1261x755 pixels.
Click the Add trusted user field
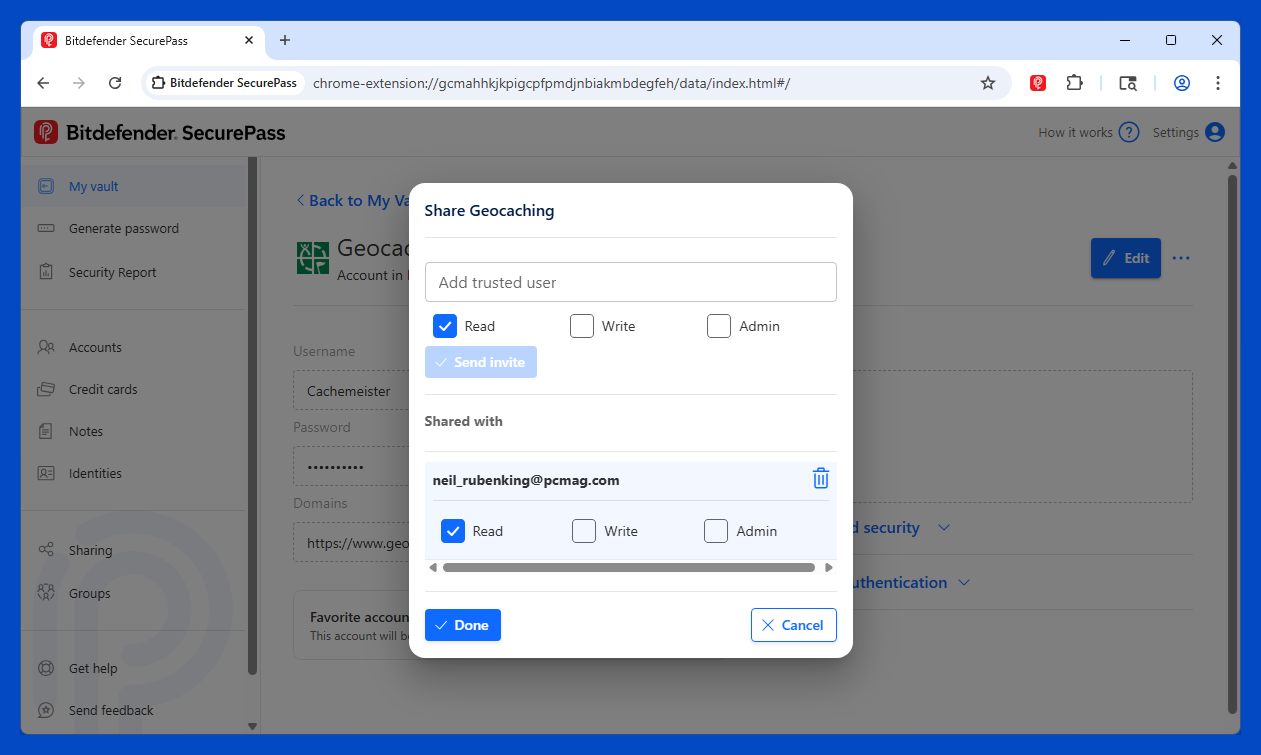pos(631,282)
